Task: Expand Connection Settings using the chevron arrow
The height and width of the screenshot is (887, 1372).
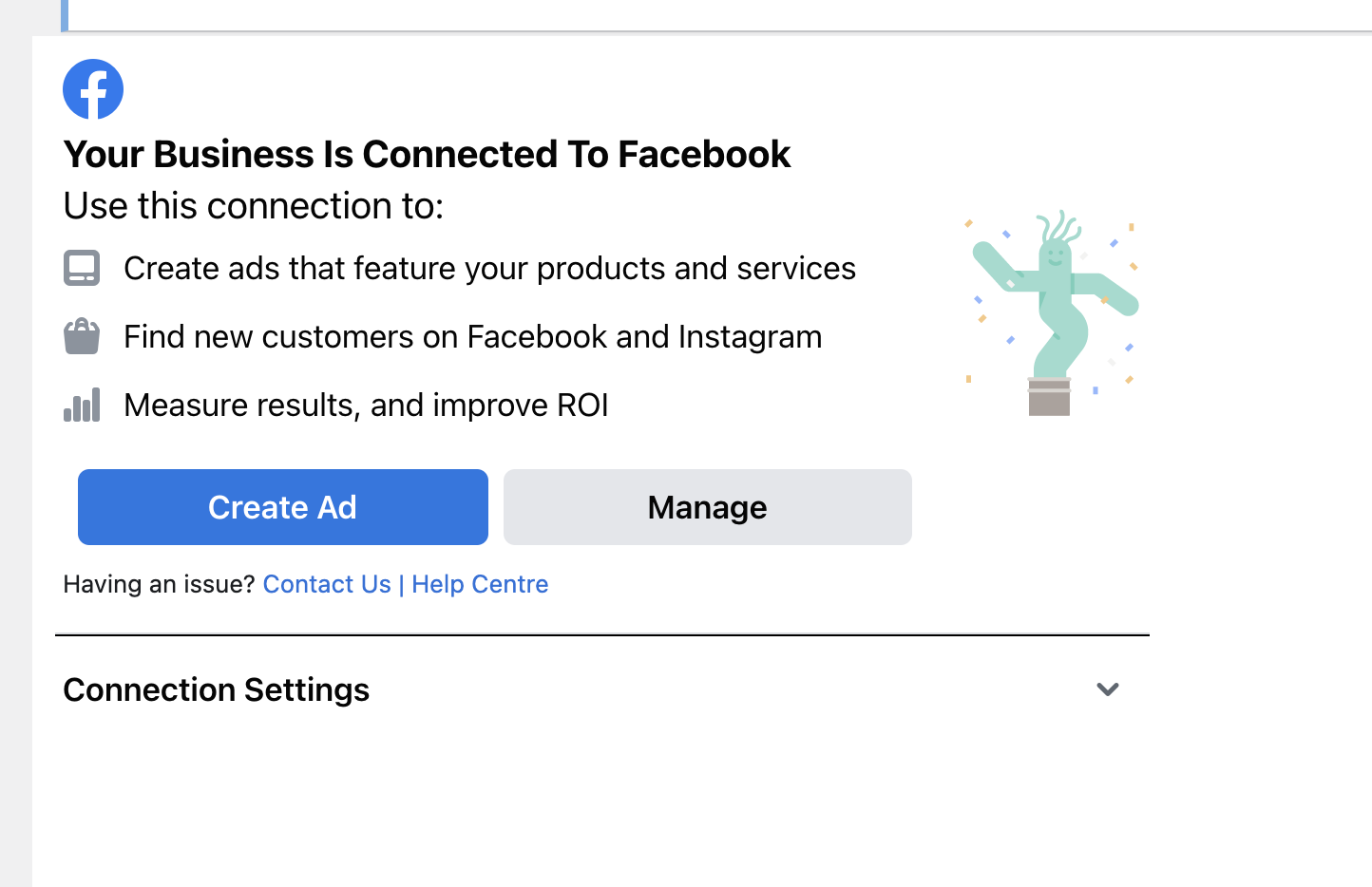Action: point(1107,689)
